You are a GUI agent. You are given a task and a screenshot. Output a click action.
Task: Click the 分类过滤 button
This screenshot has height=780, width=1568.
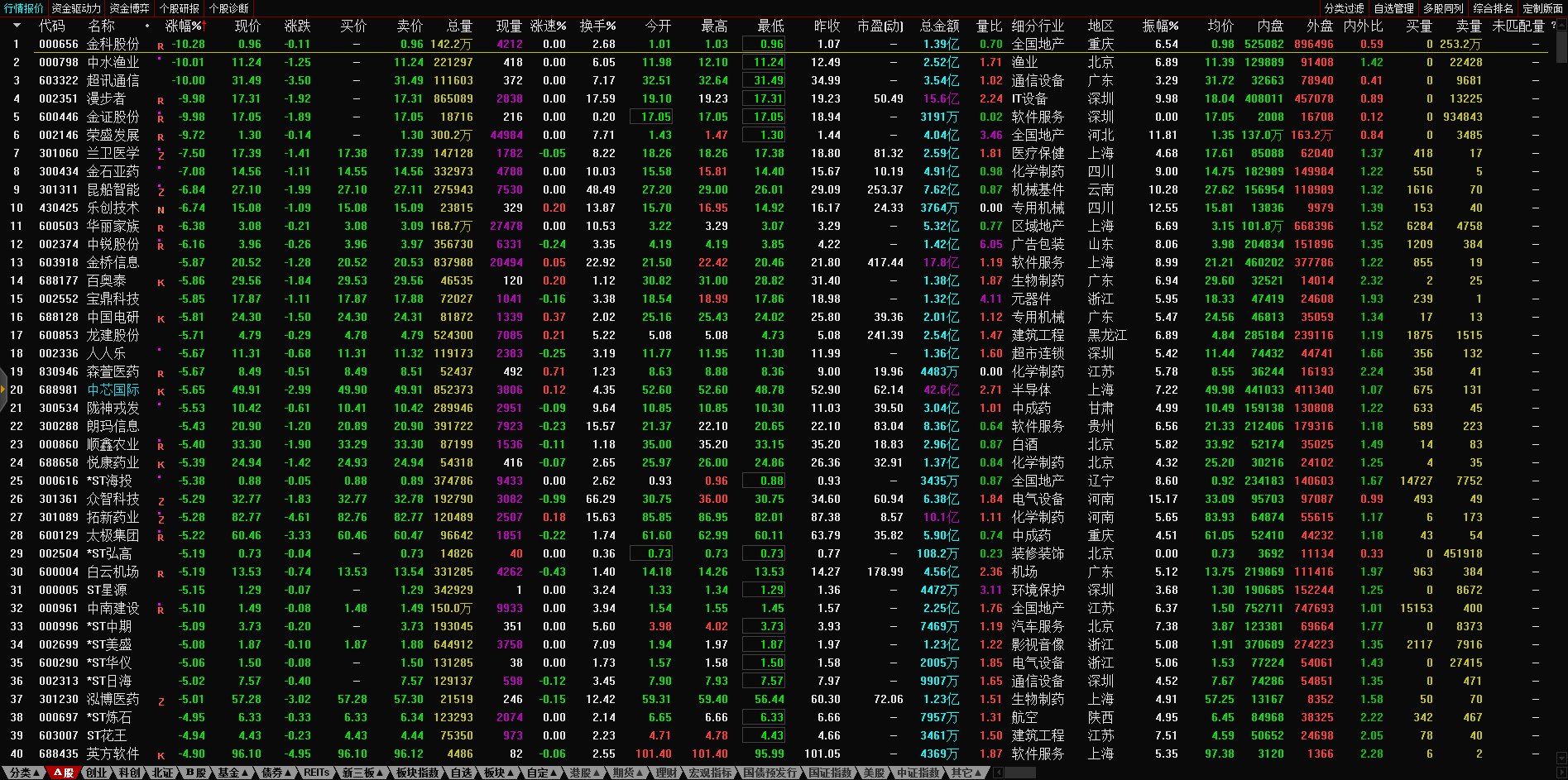click(x=1344, y=8)
